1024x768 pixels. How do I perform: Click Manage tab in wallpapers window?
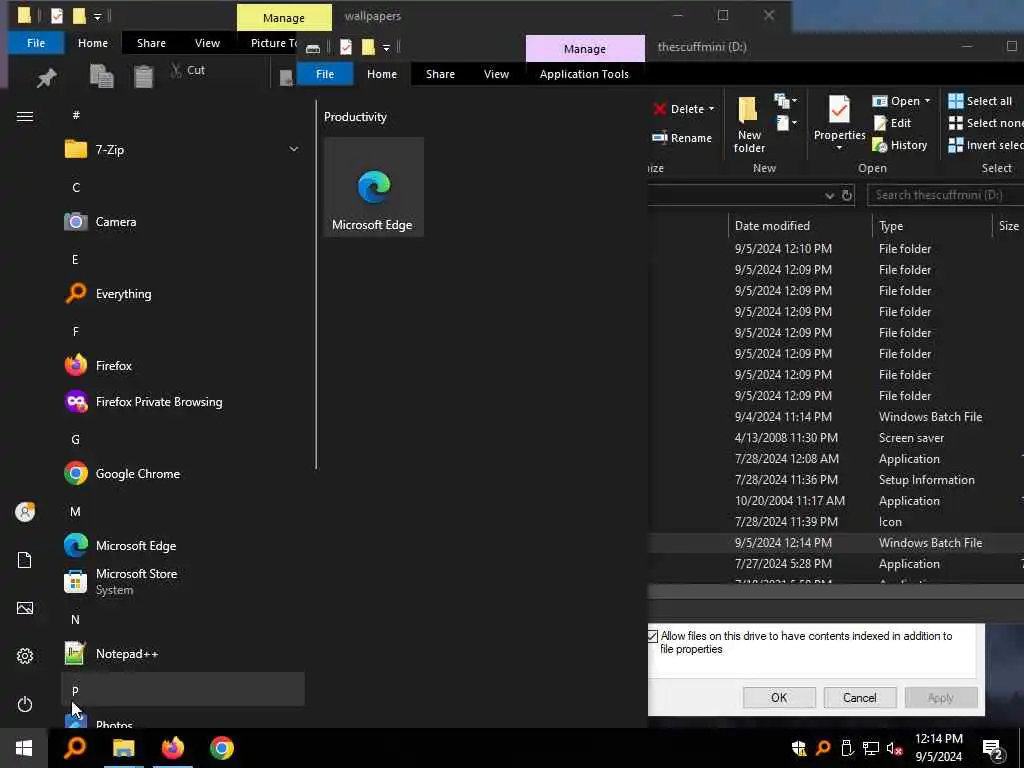pos(284,18)
